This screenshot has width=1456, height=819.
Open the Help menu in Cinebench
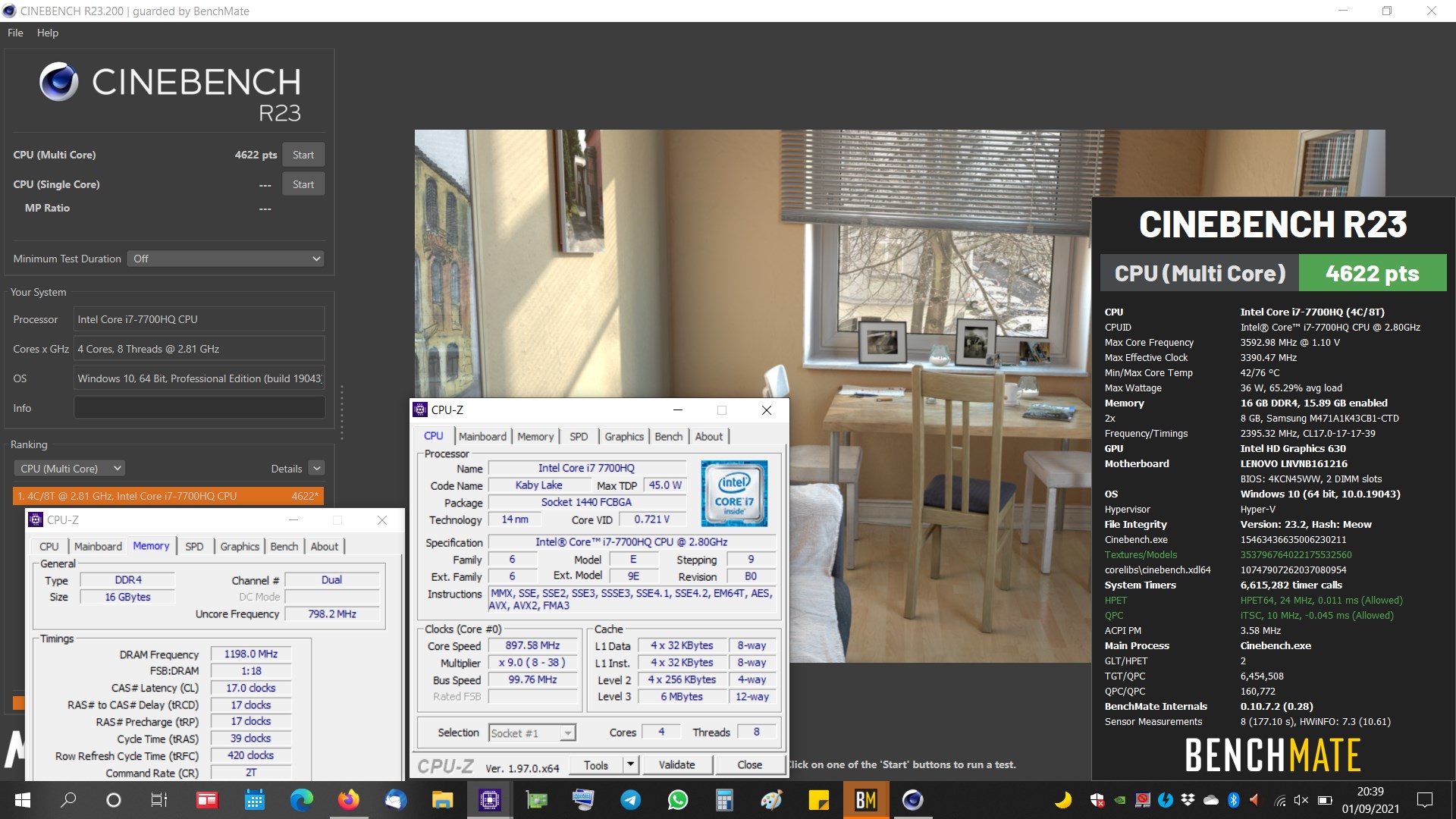coord(48,33)
